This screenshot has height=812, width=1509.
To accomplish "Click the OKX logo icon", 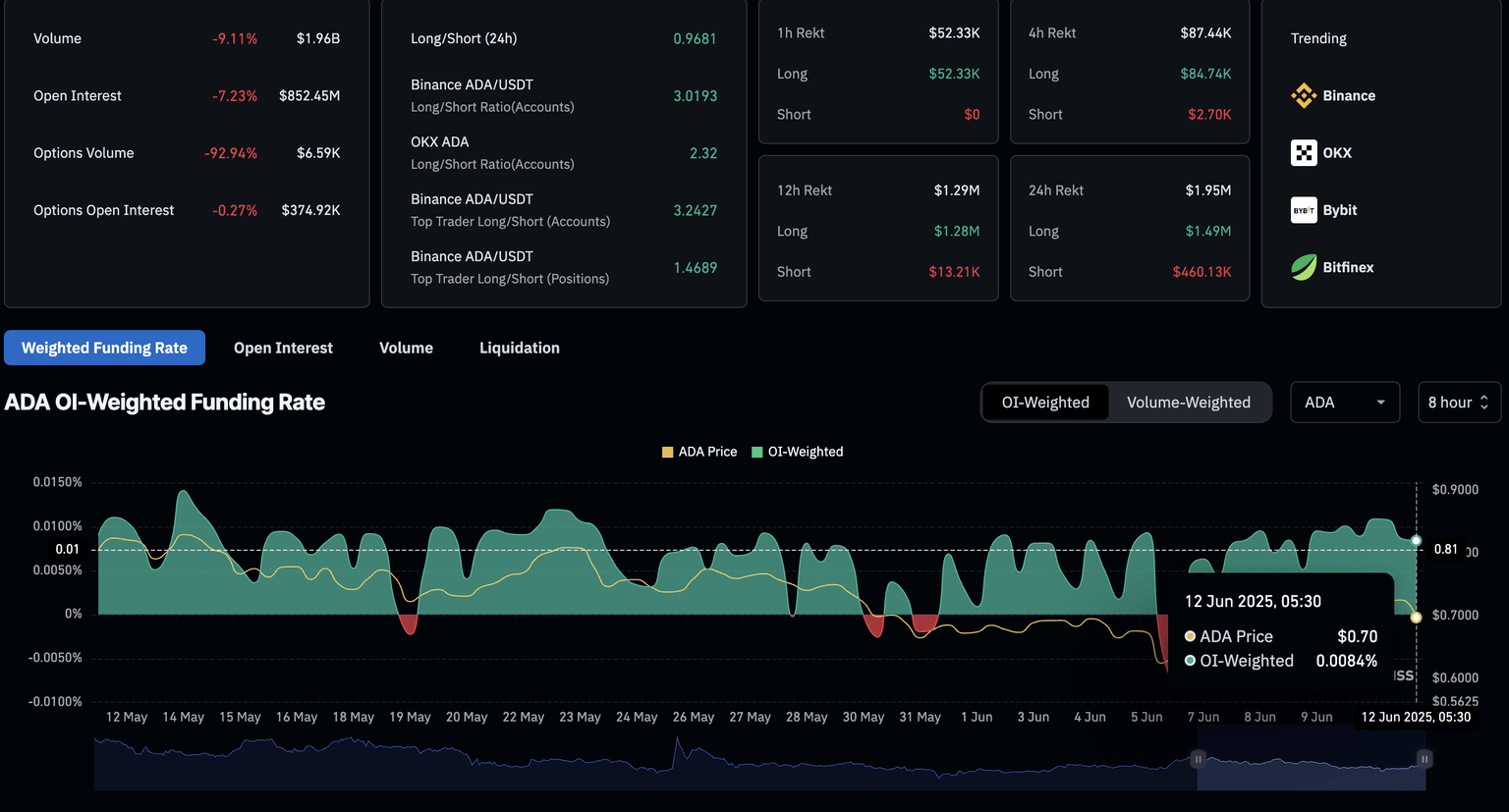I will pyautogui.click(x=1303, y=153).
